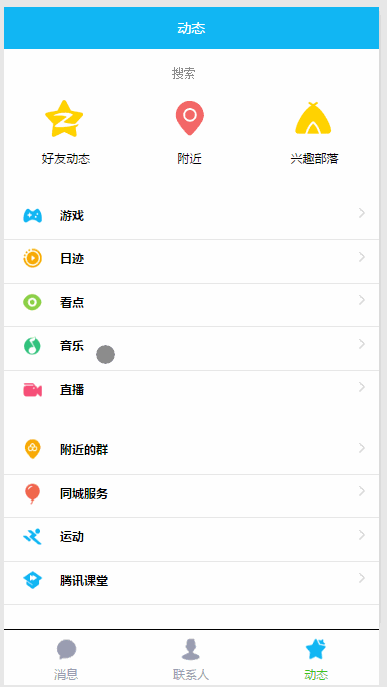Open the 腾讯课堂 list entry
The height and width of the screenshot is (687, 387).
point(192,583)
